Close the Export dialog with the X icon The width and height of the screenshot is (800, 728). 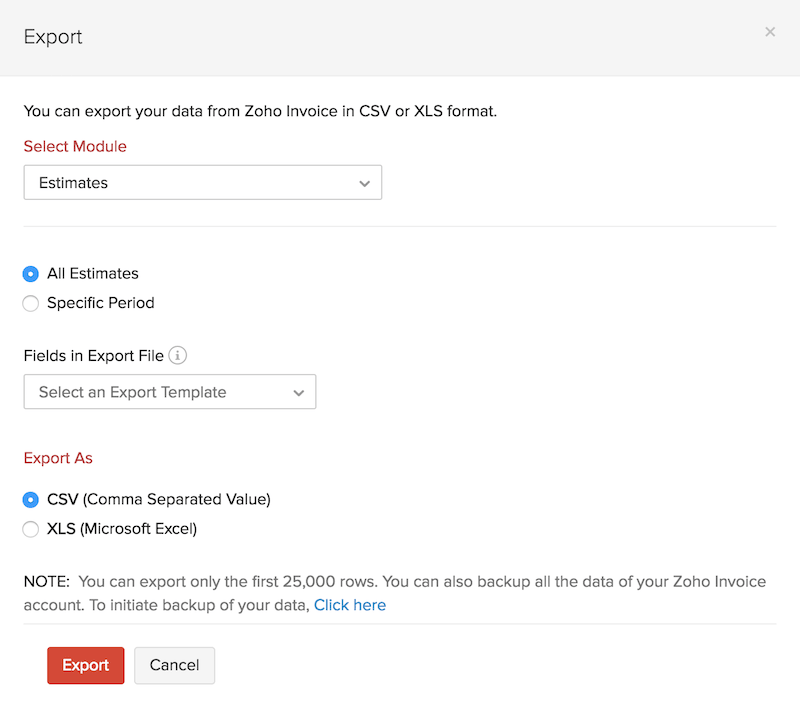770,32
